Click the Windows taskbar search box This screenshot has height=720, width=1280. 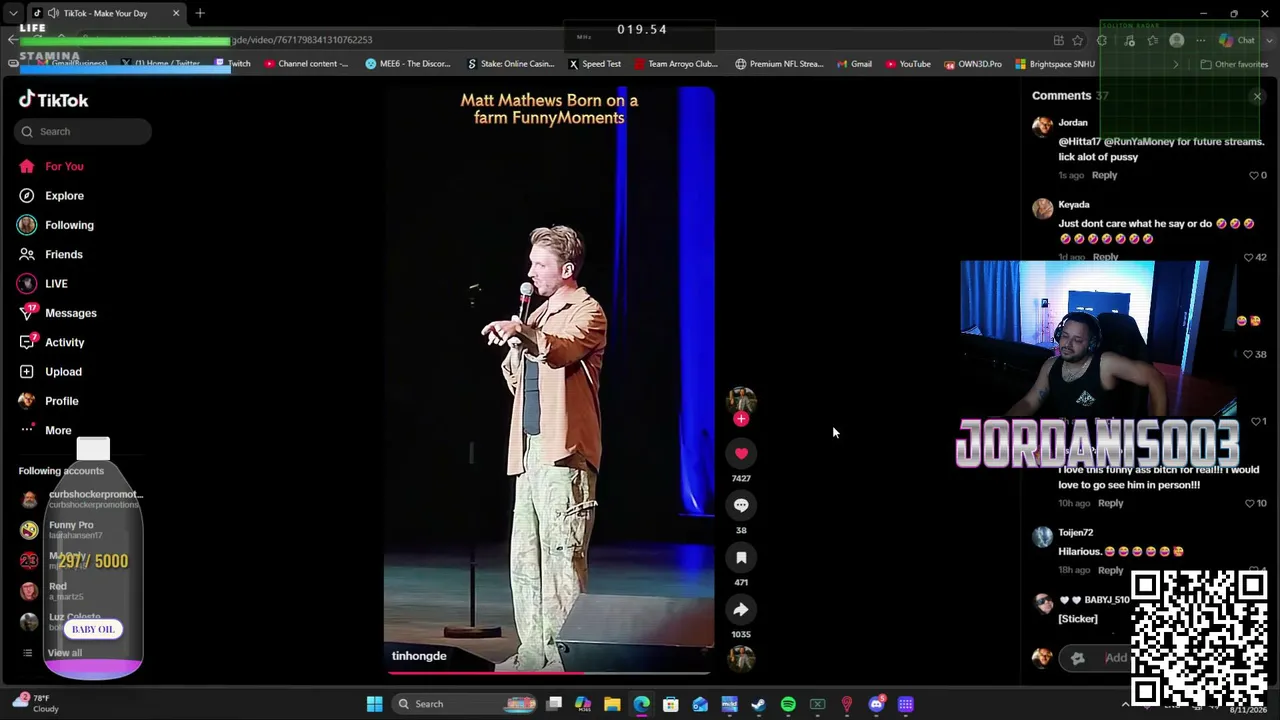pyautogui.click(x=466, y=704)
